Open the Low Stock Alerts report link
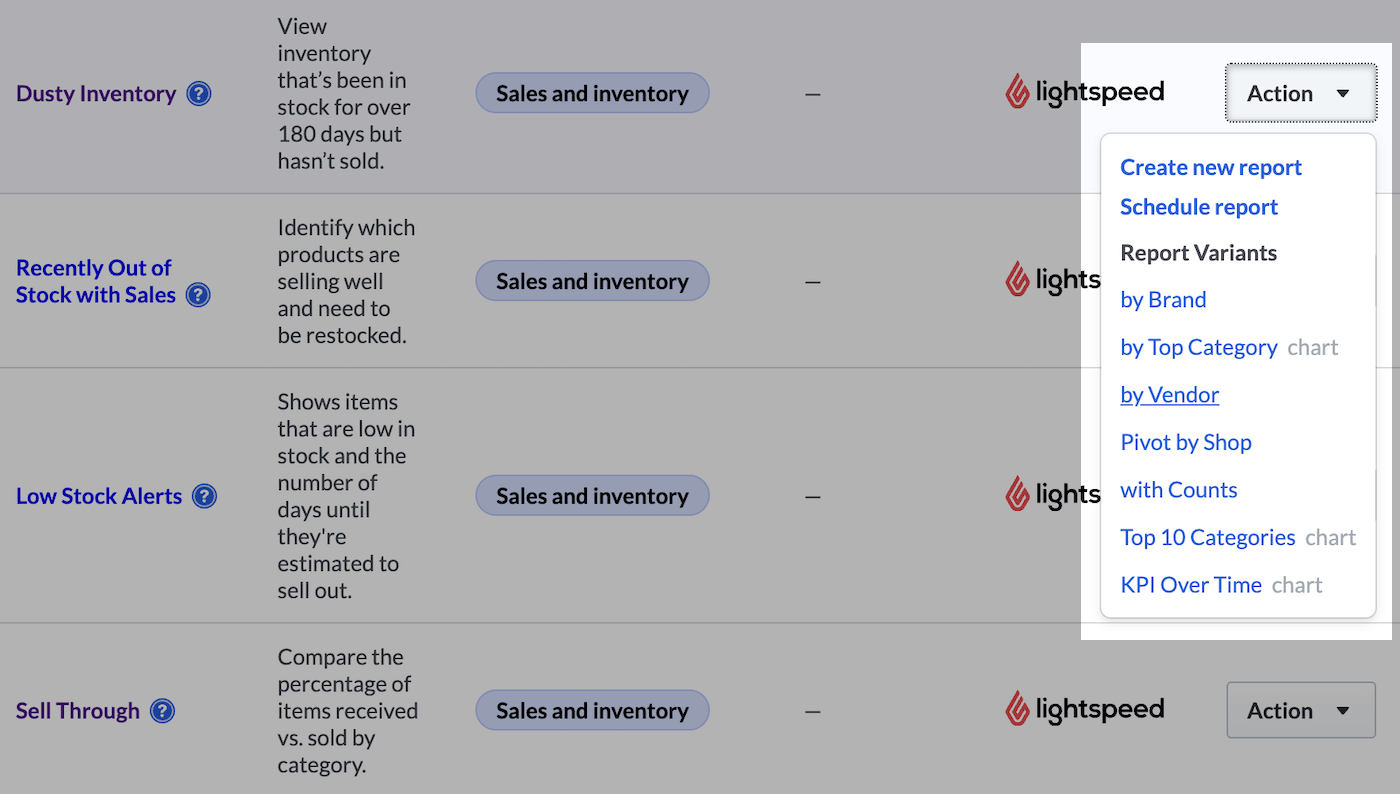Viewport: 1400px width, 794px height. tap(99, 496)
